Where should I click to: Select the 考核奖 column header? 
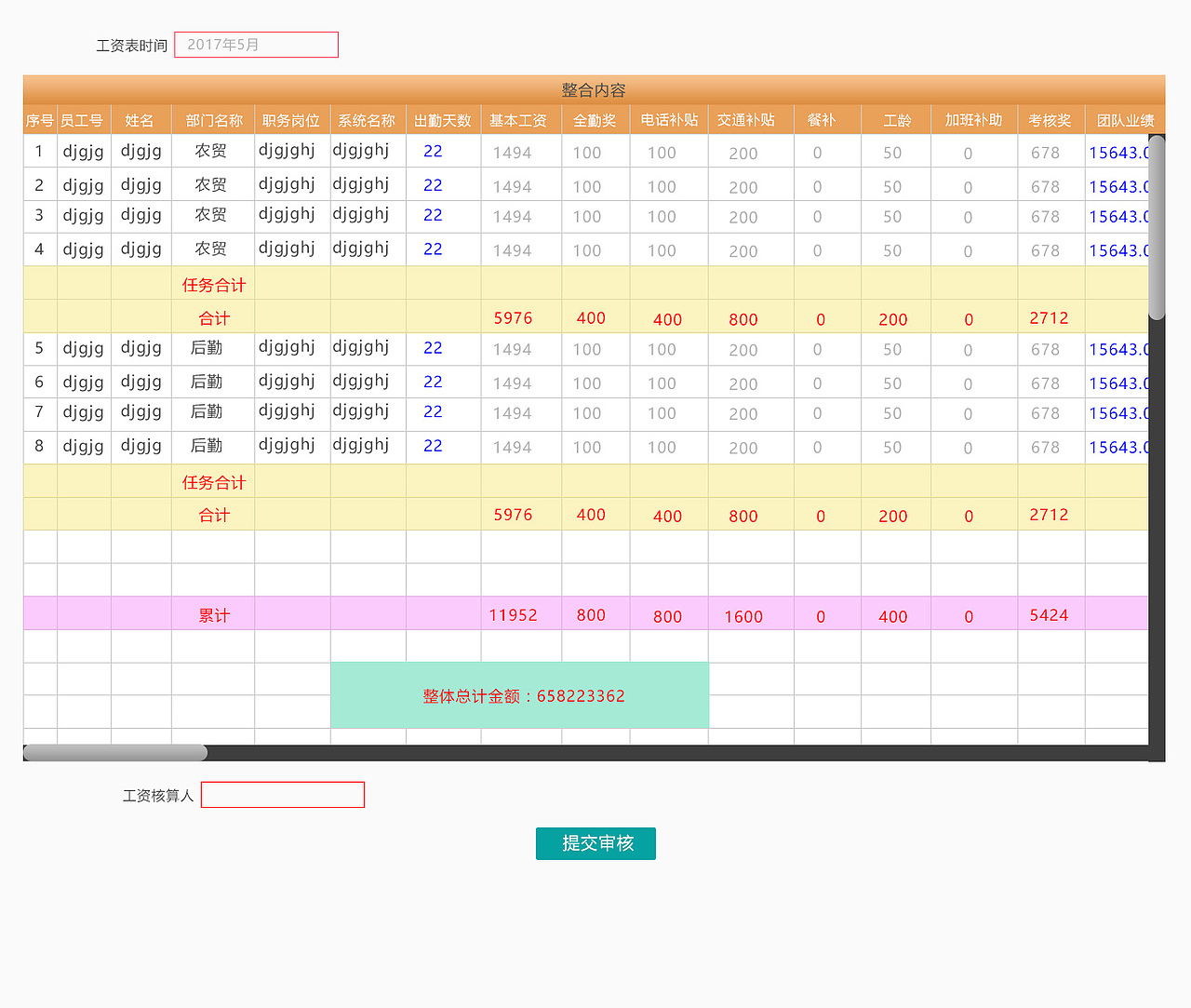1050,120
